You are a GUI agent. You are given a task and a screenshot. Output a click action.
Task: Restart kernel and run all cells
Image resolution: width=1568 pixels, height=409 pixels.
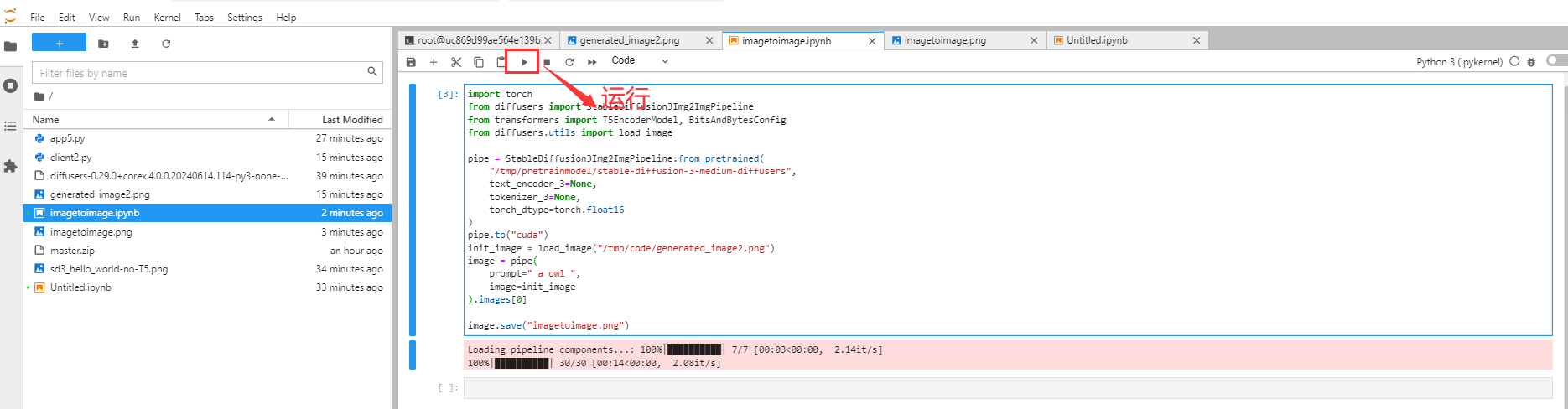pos(592,62)
